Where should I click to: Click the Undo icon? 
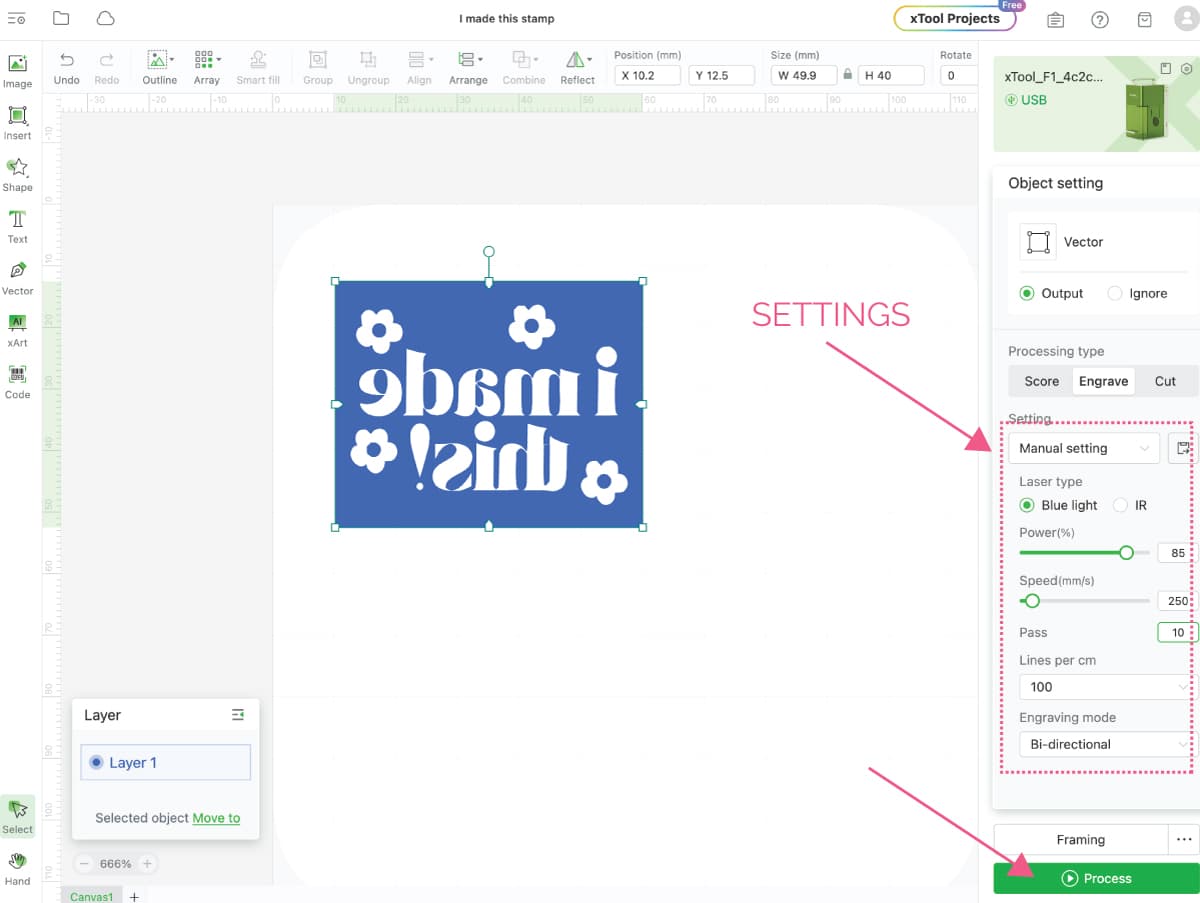pos(66,67)
